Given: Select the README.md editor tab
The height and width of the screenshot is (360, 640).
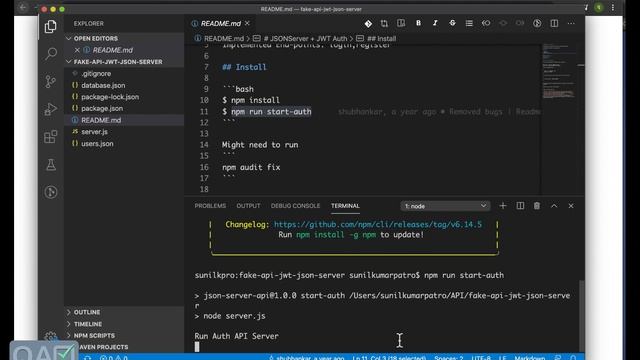Looking at the screenshot, I should (x=220, y=24).
